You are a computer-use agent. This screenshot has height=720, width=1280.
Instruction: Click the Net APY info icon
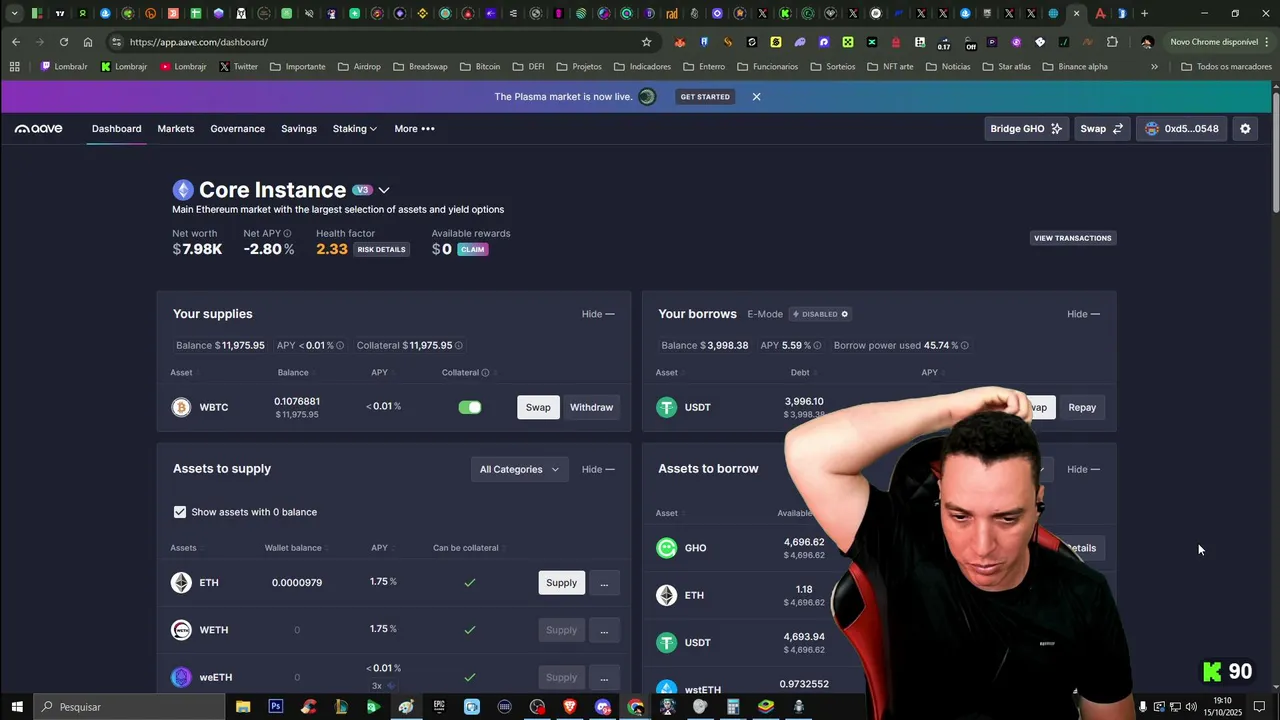[x=287, y=234]
